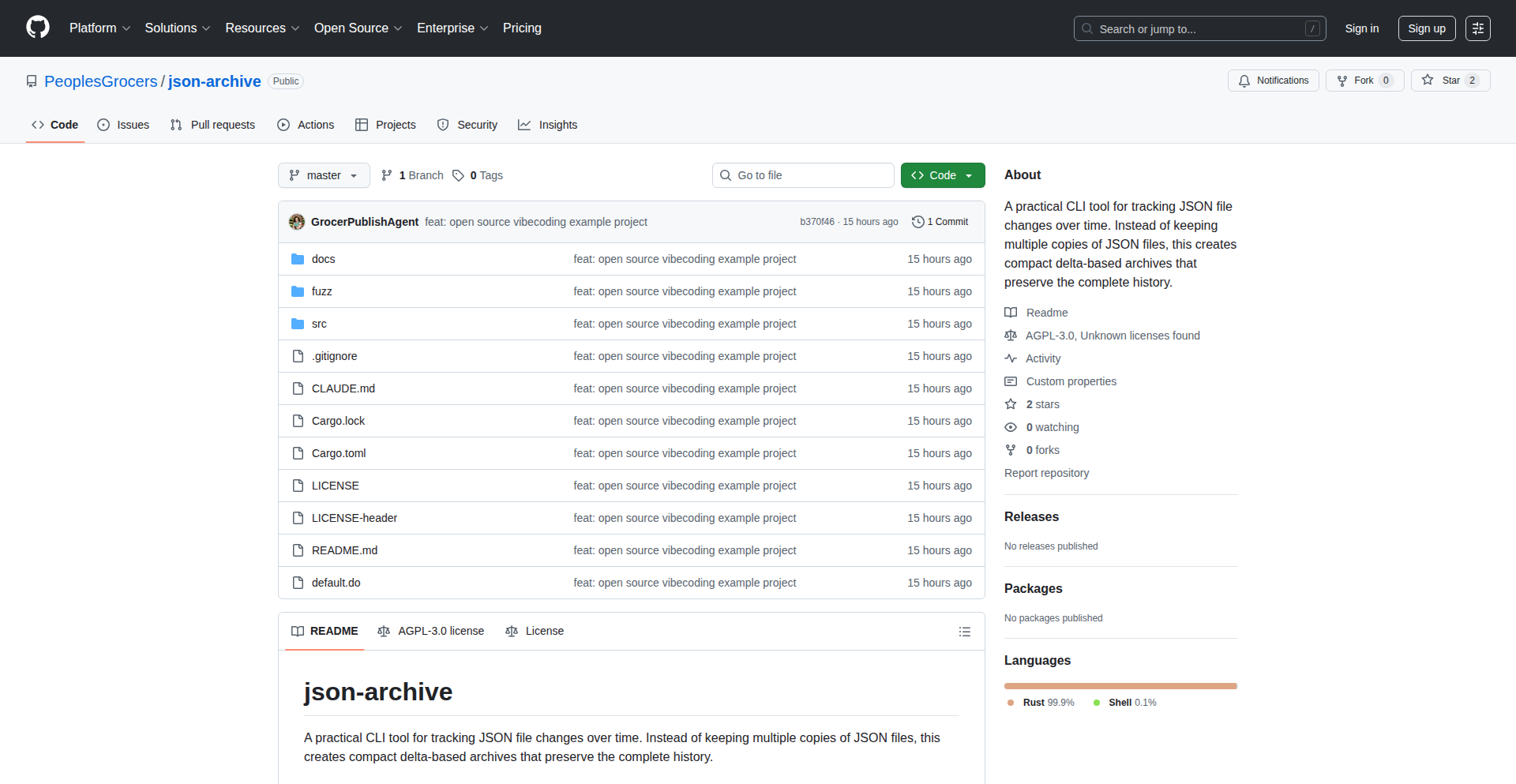Focus the Go to file input
This screenshot has height=784, width=1516.
803,175
